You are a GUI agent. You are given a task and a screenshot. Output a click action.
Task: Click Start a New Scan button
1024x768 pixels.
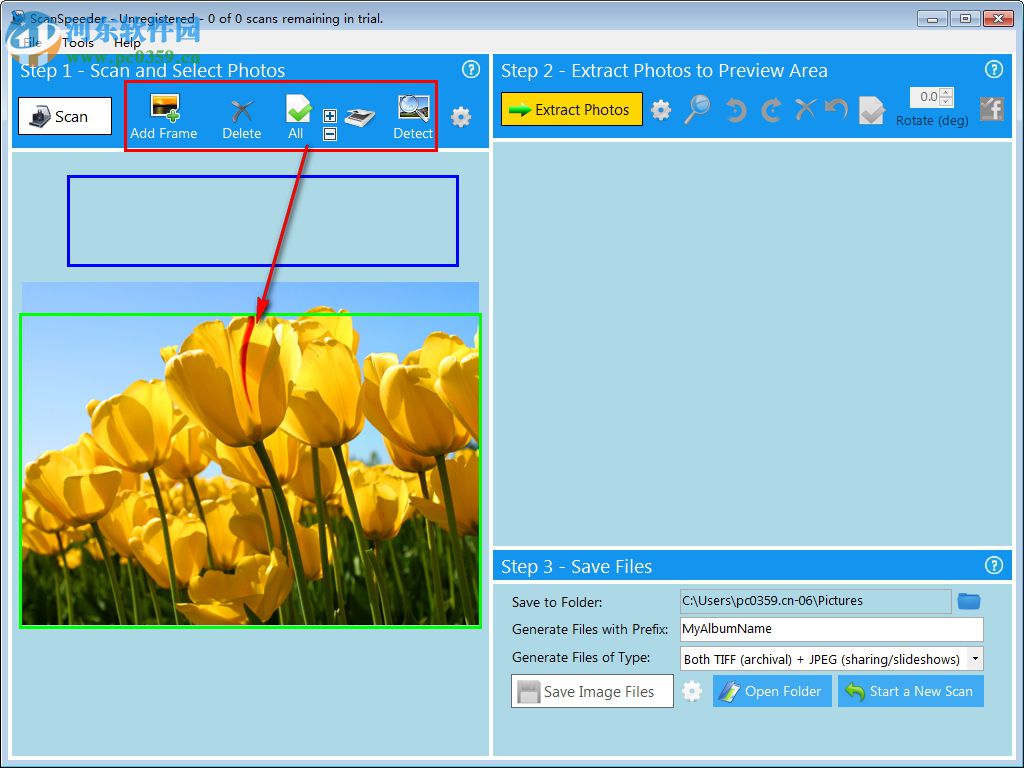[x=910, y=691]
